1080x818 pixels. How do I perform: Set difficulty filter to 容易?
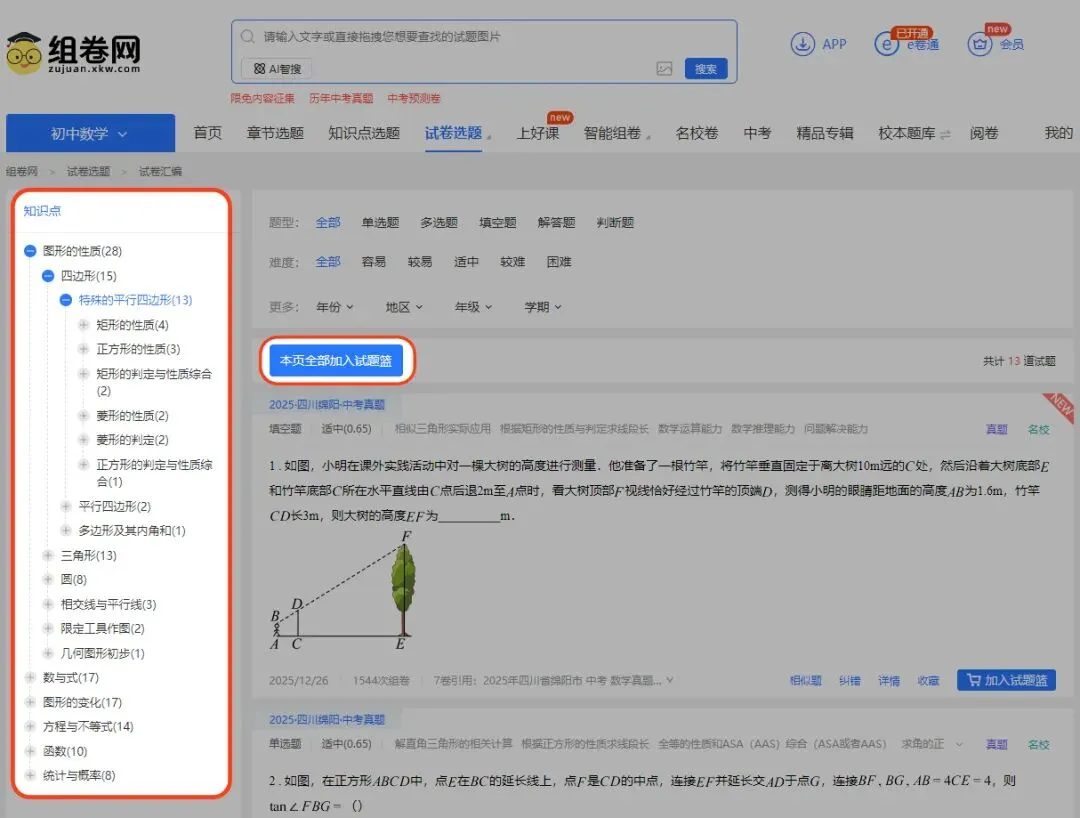[374, 262]
